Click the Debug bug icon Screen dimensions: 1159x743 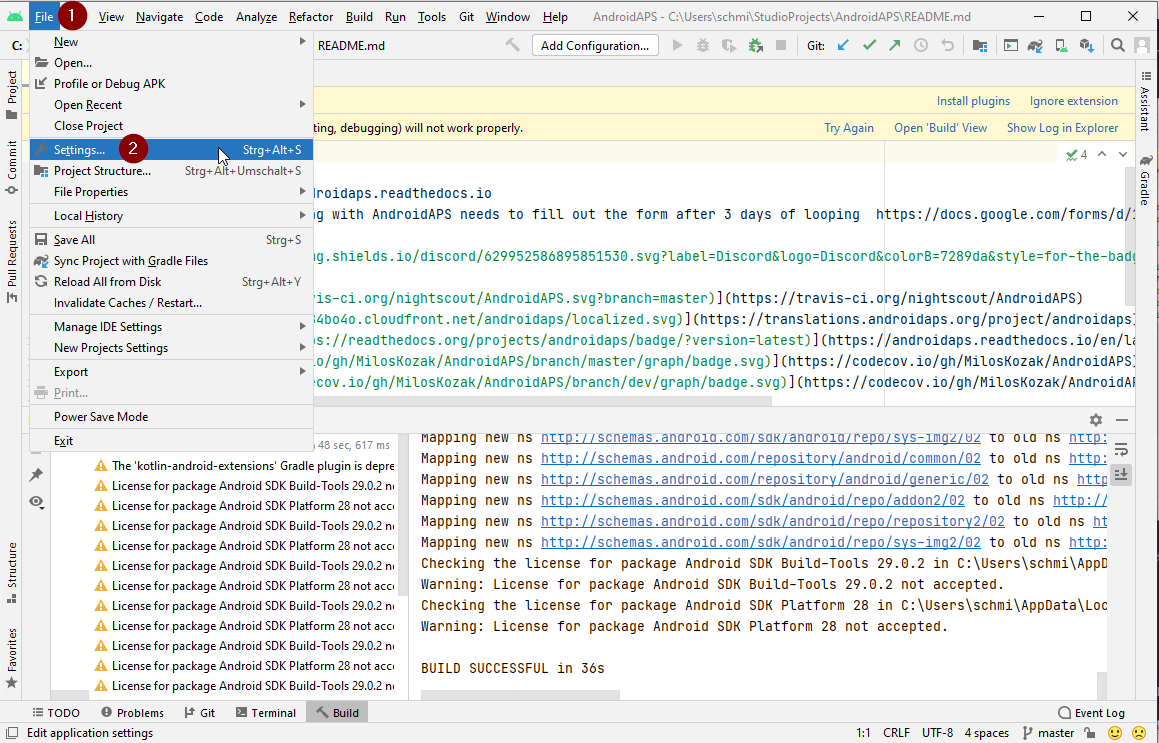pyautogui.click(x=703, y=46)
